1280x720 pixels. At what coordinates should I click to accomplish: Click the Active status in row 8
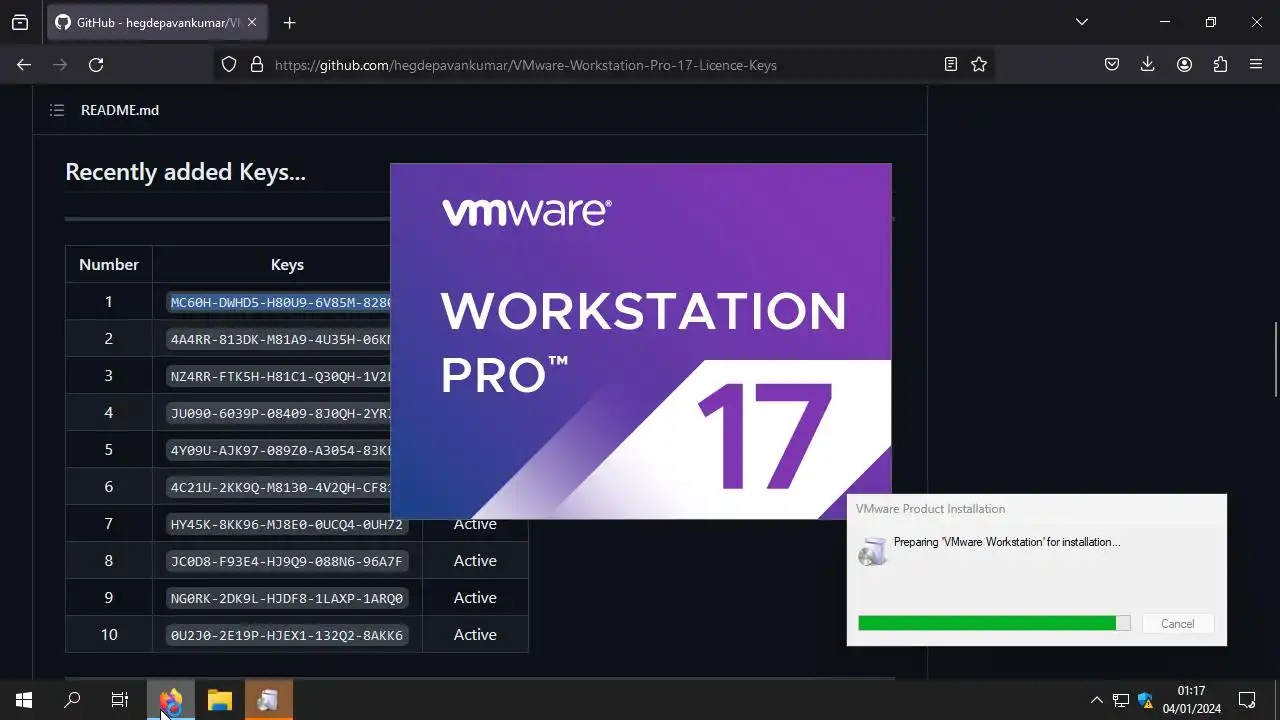coord(475,560)
